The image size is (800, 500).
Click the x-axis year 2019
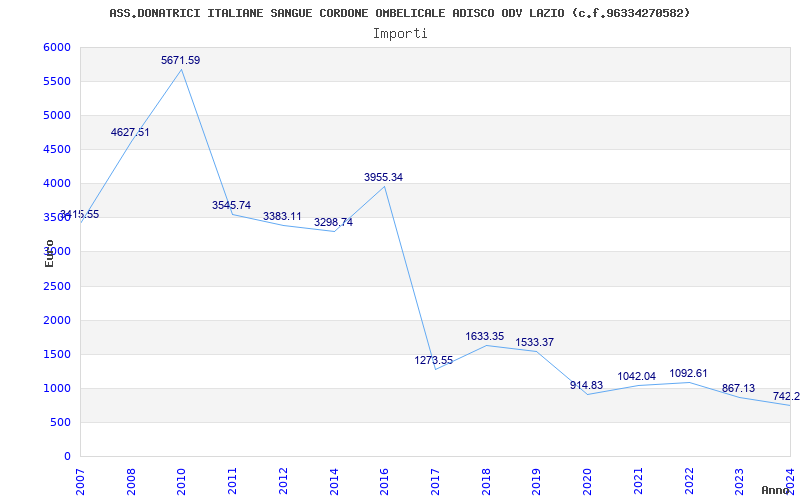[x=537, y=481]
